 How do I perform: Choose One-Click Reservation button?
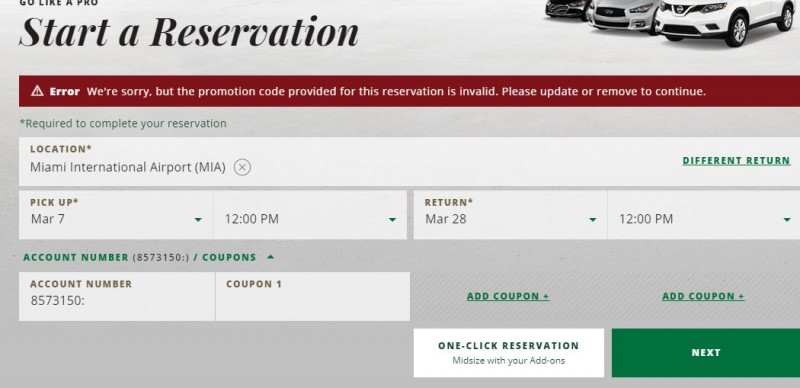click(x=509, y=353)
